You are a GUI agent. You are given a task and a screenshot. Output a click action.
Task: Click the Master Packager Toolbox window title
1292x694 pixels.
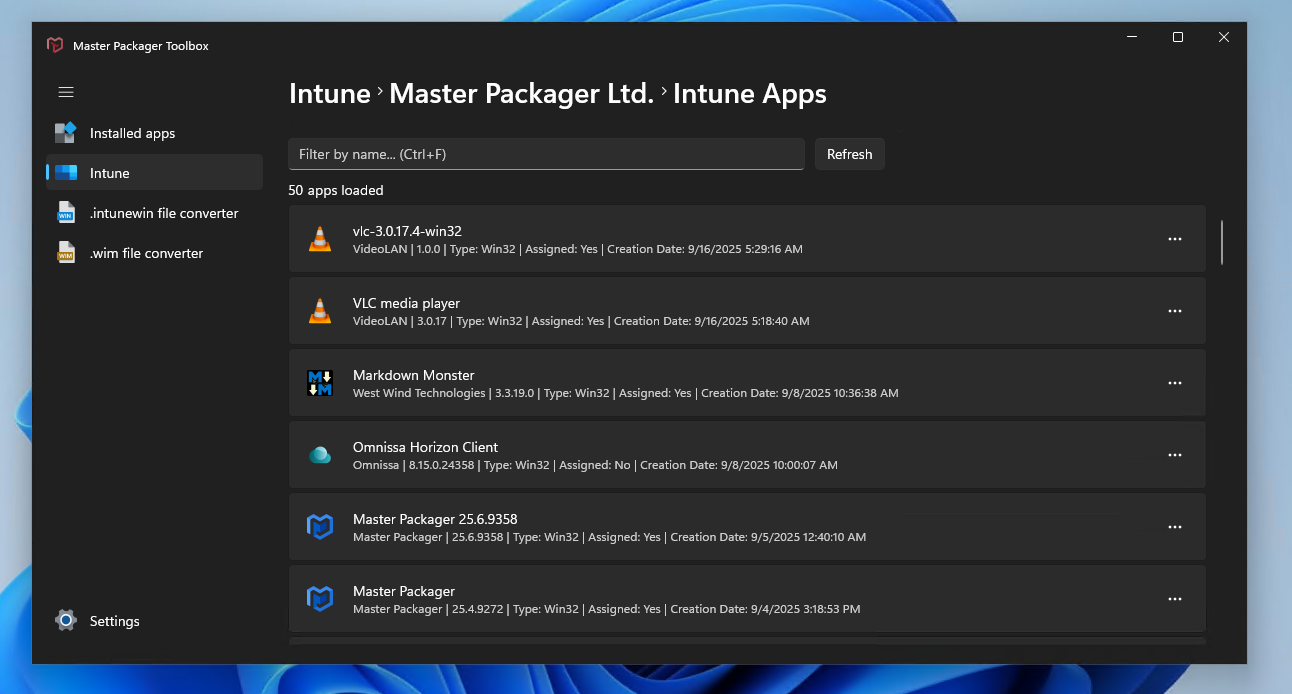tap(141, 46)
